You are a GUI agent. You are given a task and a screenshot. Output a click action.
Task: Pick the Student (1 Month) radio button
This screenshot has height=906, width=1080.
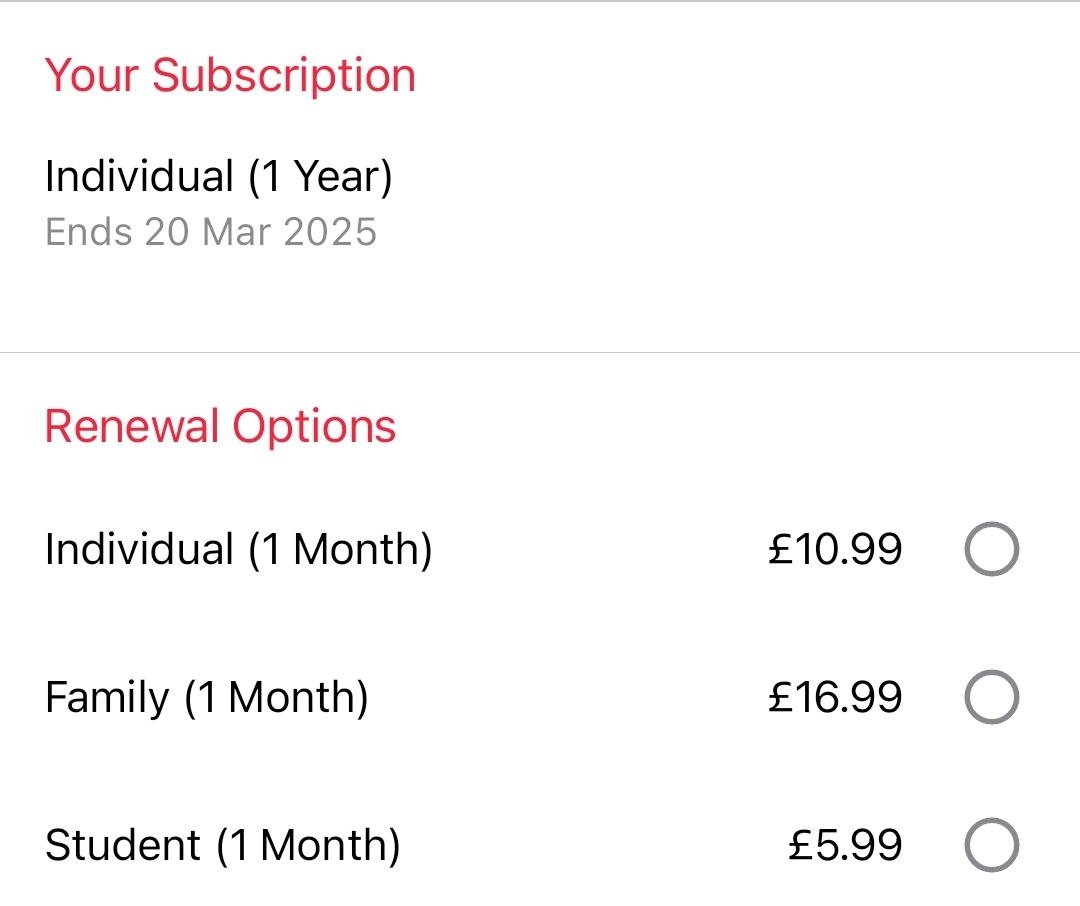point(991,845)
